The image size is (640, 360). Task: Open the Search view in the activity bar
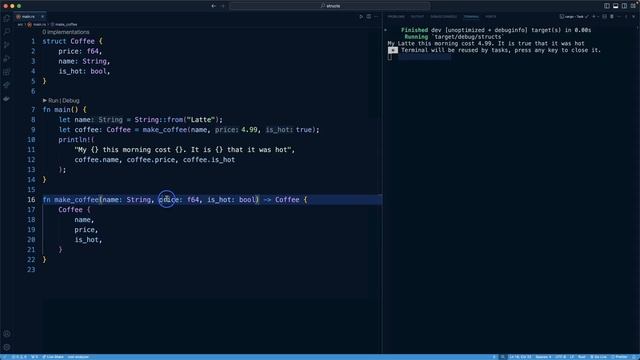7,31
